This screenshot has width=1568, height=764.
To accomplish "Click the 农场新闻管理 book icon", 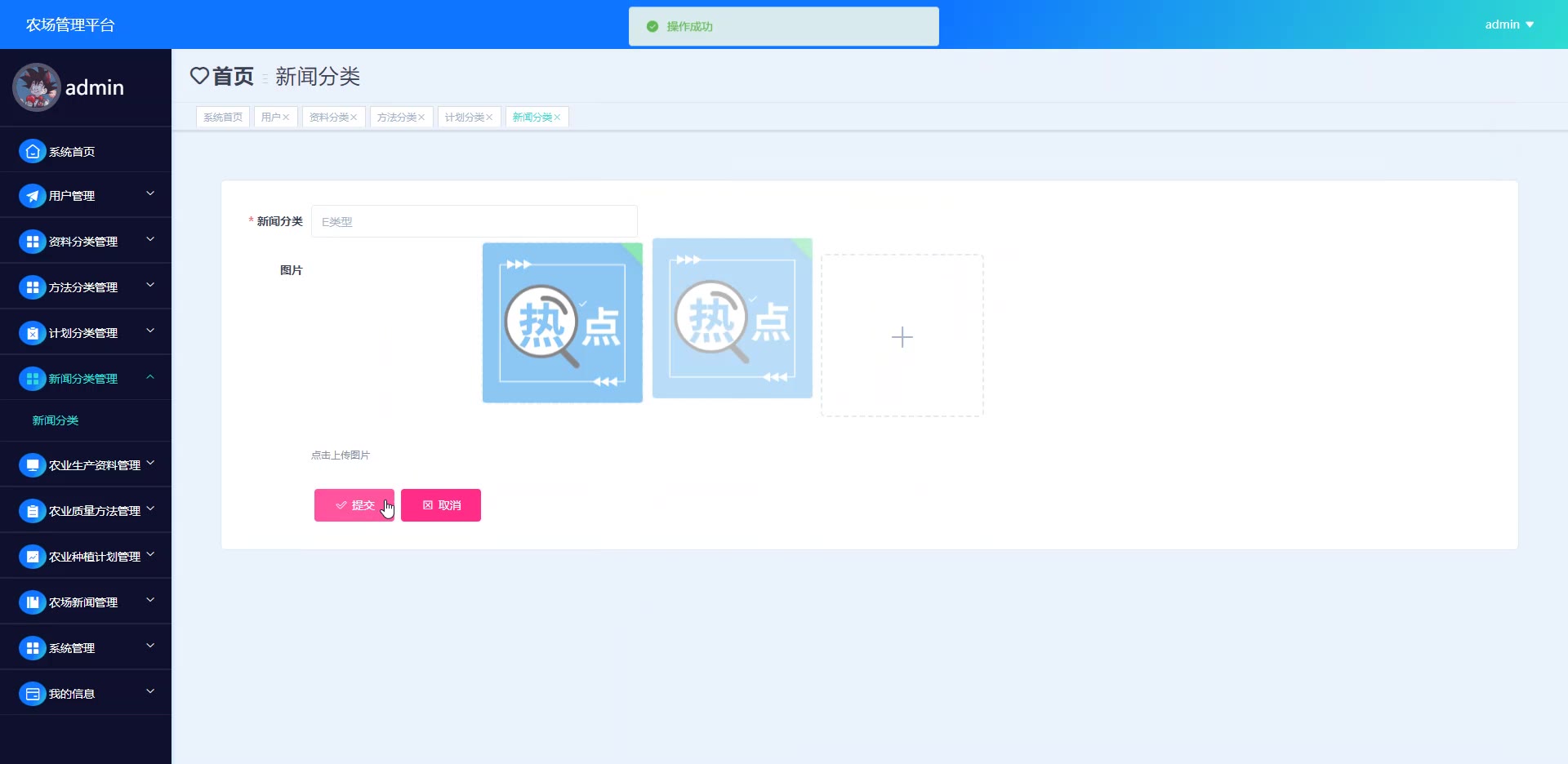I will [x=33, y=602].
